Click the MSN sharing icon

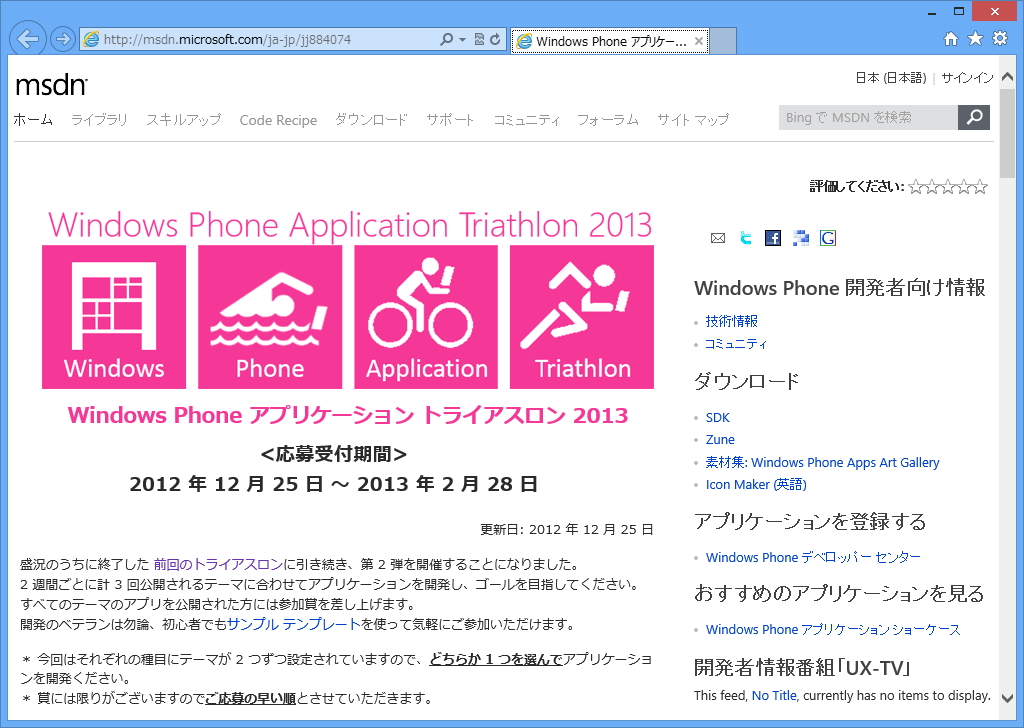800,238
